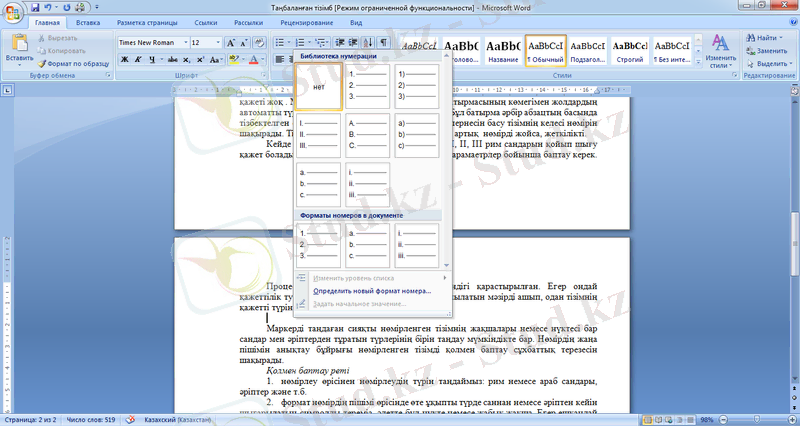
Task: Click the font color (A) swatch
Action: click(249, 60)
